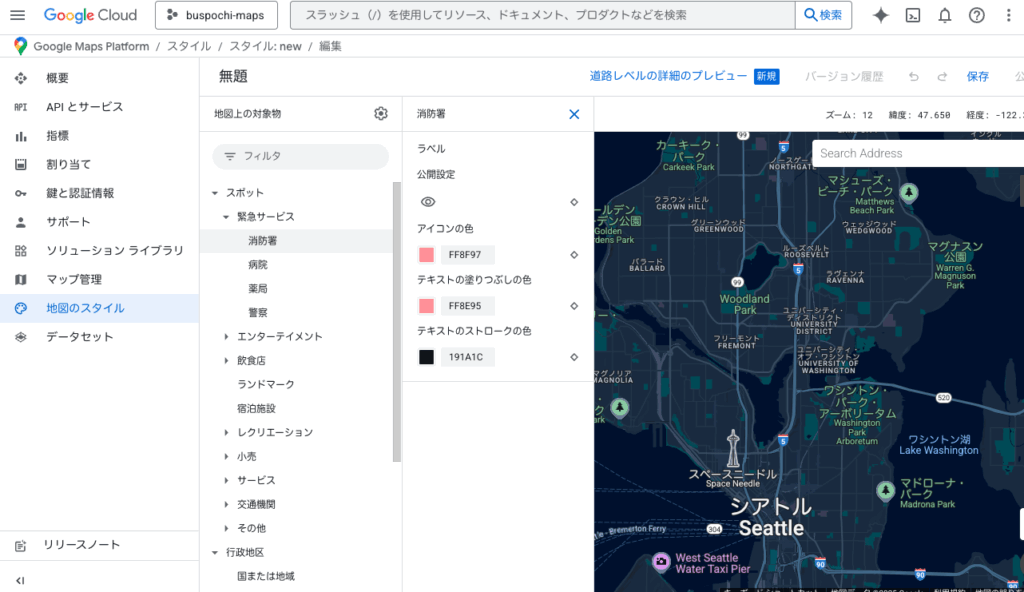Screen dimensions: 1024x592
Task: Expand the エンターテイメント tree category
Action: click(227, 337)
